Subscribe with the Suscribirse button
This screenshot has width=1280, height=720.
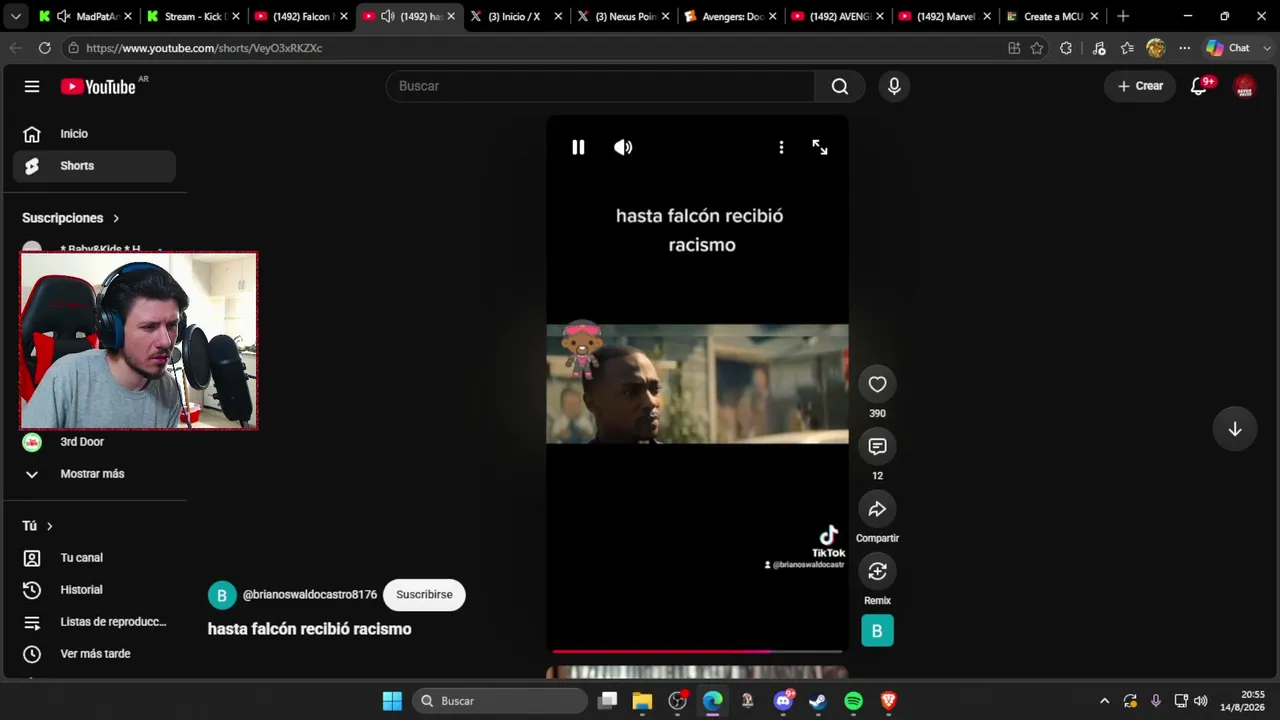click(x=424, y=595)
